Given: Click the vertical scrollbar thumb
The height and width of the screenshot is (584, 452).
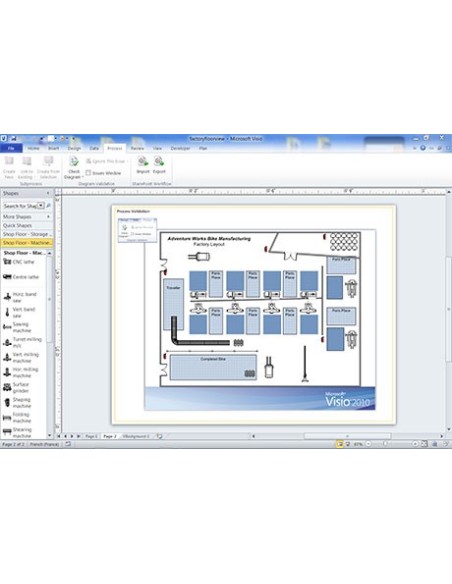Looking at the screenshot, I should coord(449,309).
